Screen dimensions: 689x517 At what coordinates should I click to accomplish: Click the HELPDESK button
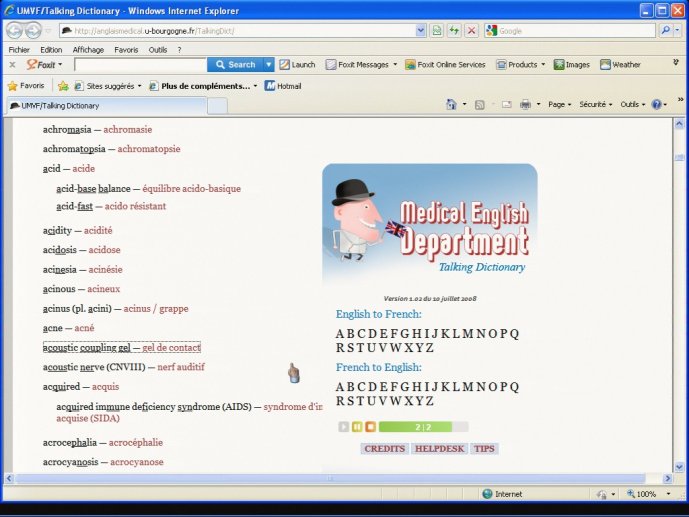(439, 448)
